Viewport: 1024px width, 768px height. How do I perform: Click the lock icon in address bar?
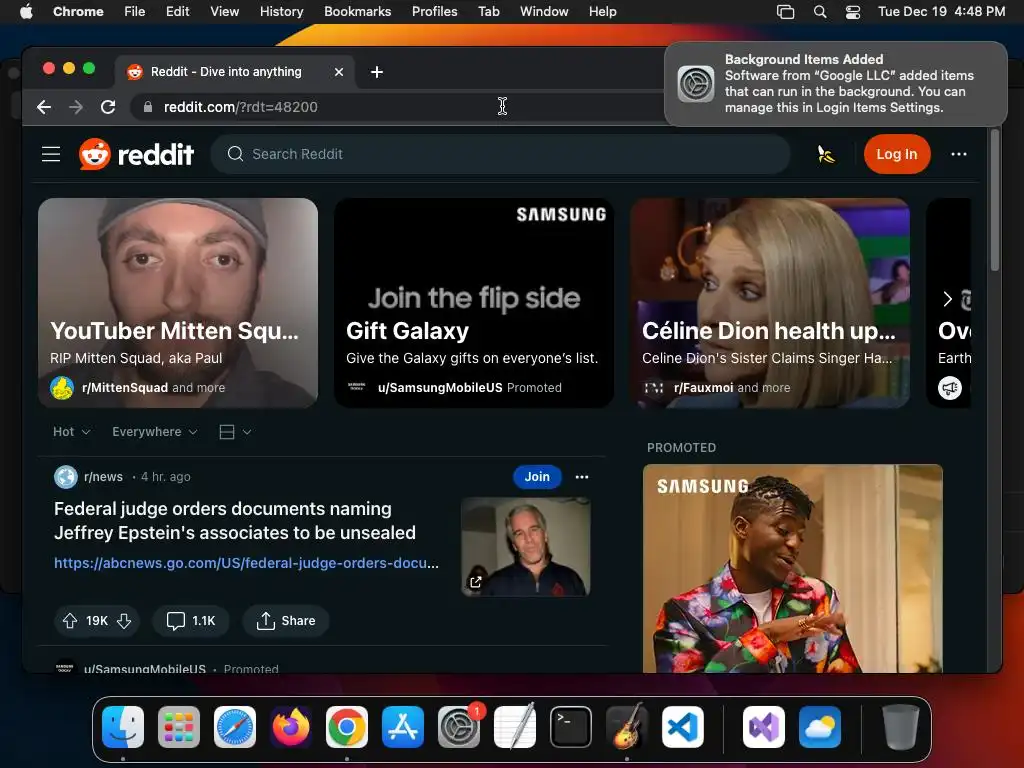coord(148,107)
